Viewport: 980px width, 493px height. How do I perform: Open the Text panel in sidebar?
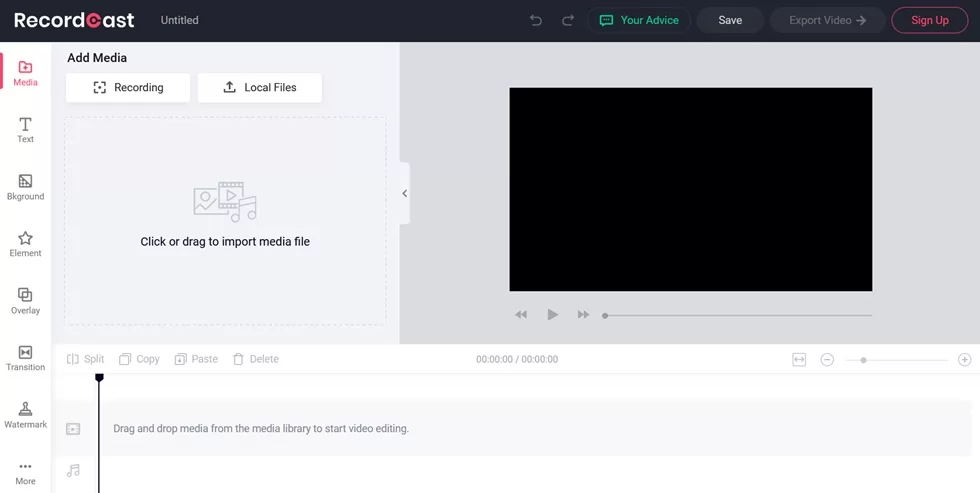(25, 130)
